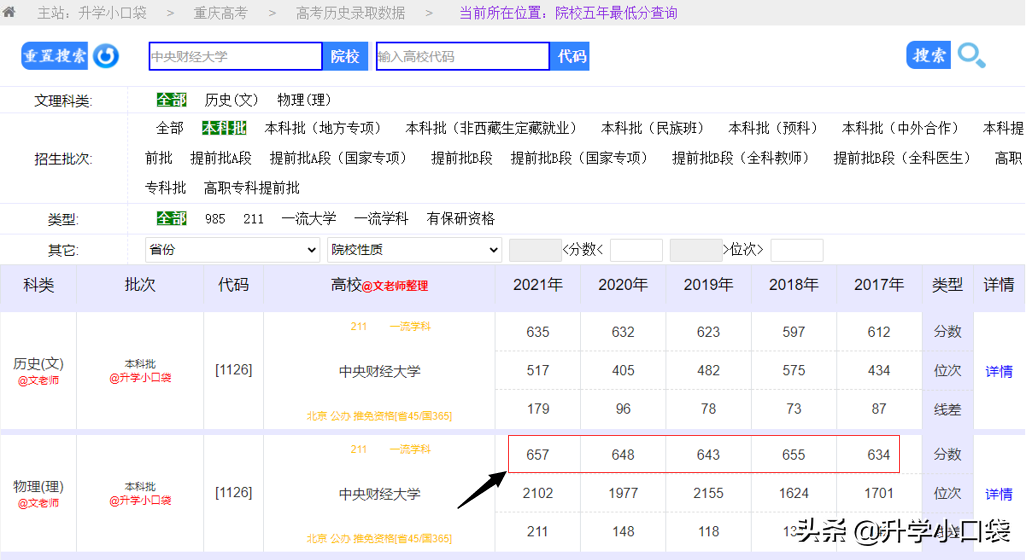
Task: Open 高考历史录取数据 breadcrumb link
Action: coord(350,13)
